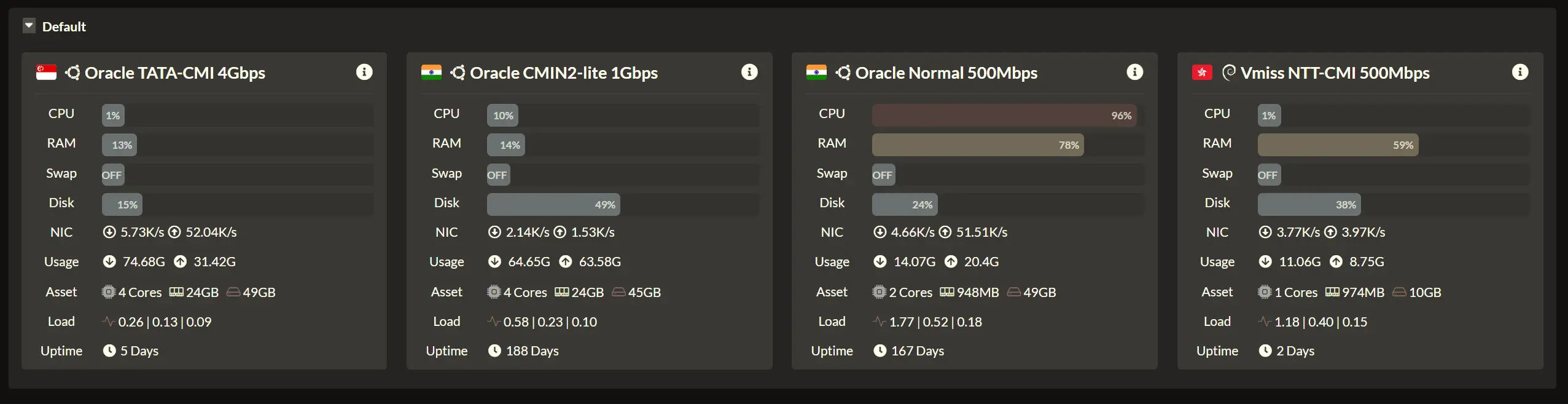Click the 78% RAM bar on Oracle Normal
This screenshot has height=404, width=1568.
(x=978, y=145)
